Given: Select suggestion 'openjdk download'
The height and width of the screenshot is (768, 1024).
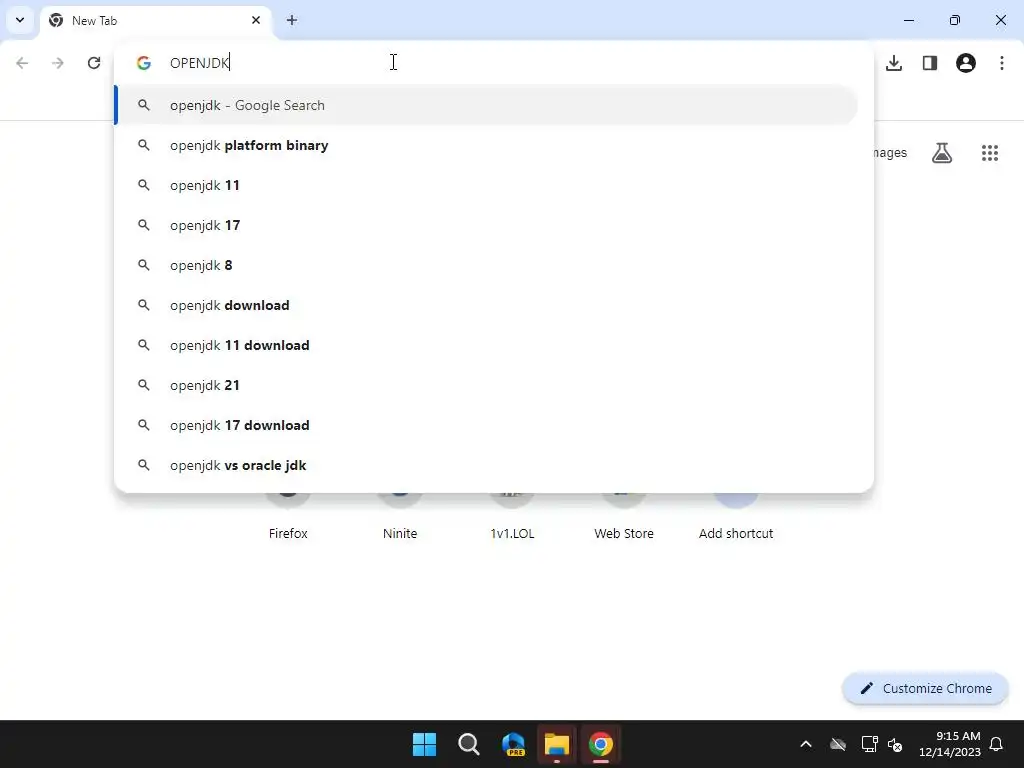Looking at the screenshot, I should (x=487, y=305).
